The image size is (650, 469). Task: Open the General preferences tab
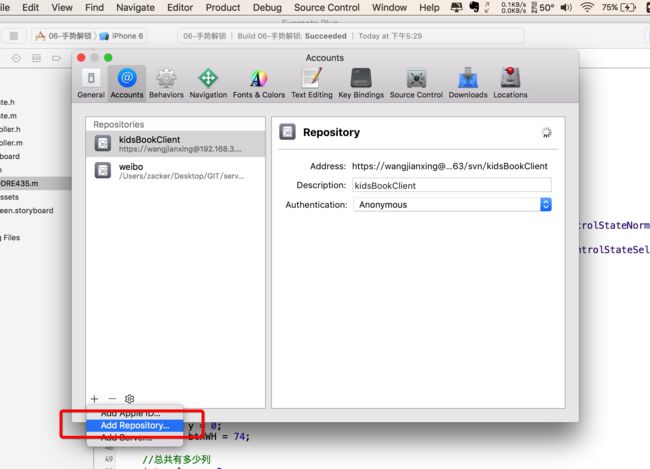tap(91, 84)
